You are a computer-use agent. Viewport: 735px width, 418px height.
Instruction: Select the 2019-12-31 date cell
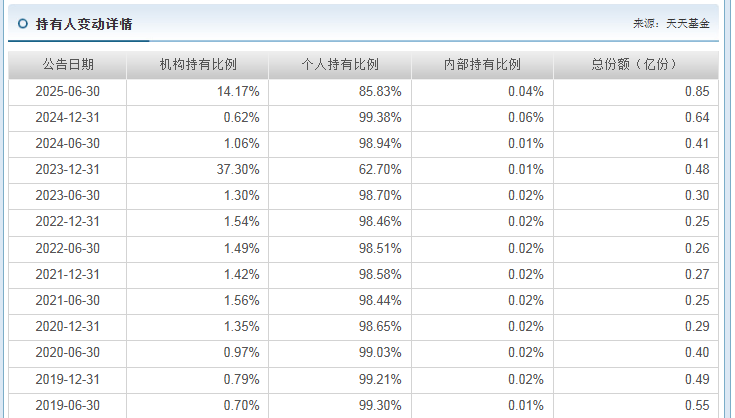click(x=68, y=378)
